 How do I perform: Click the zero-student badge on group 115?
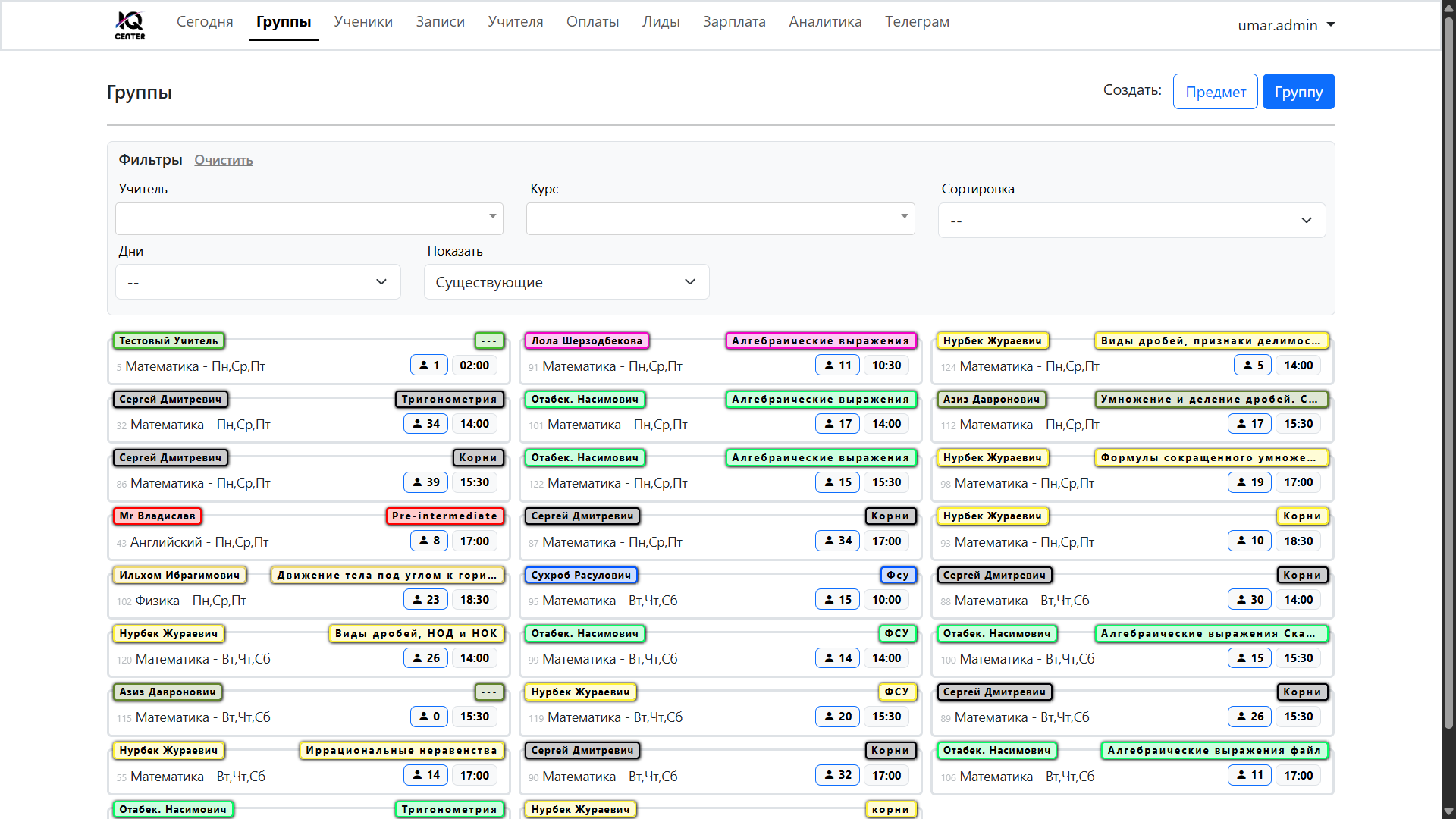click(x=428, y=717)
